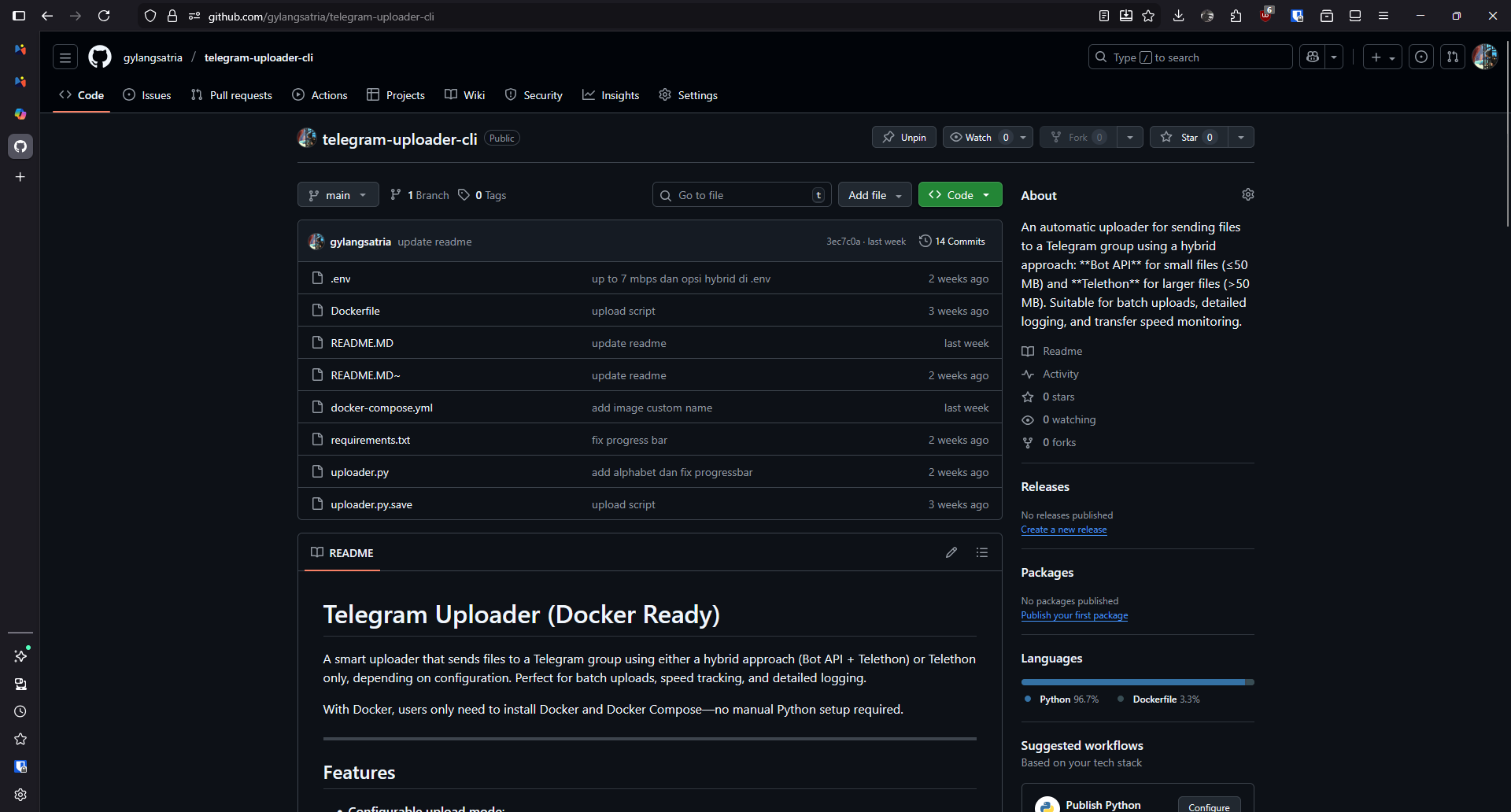Open the 14 Commits history link
The image size is (1511, 812).
[x=952, y=242]
